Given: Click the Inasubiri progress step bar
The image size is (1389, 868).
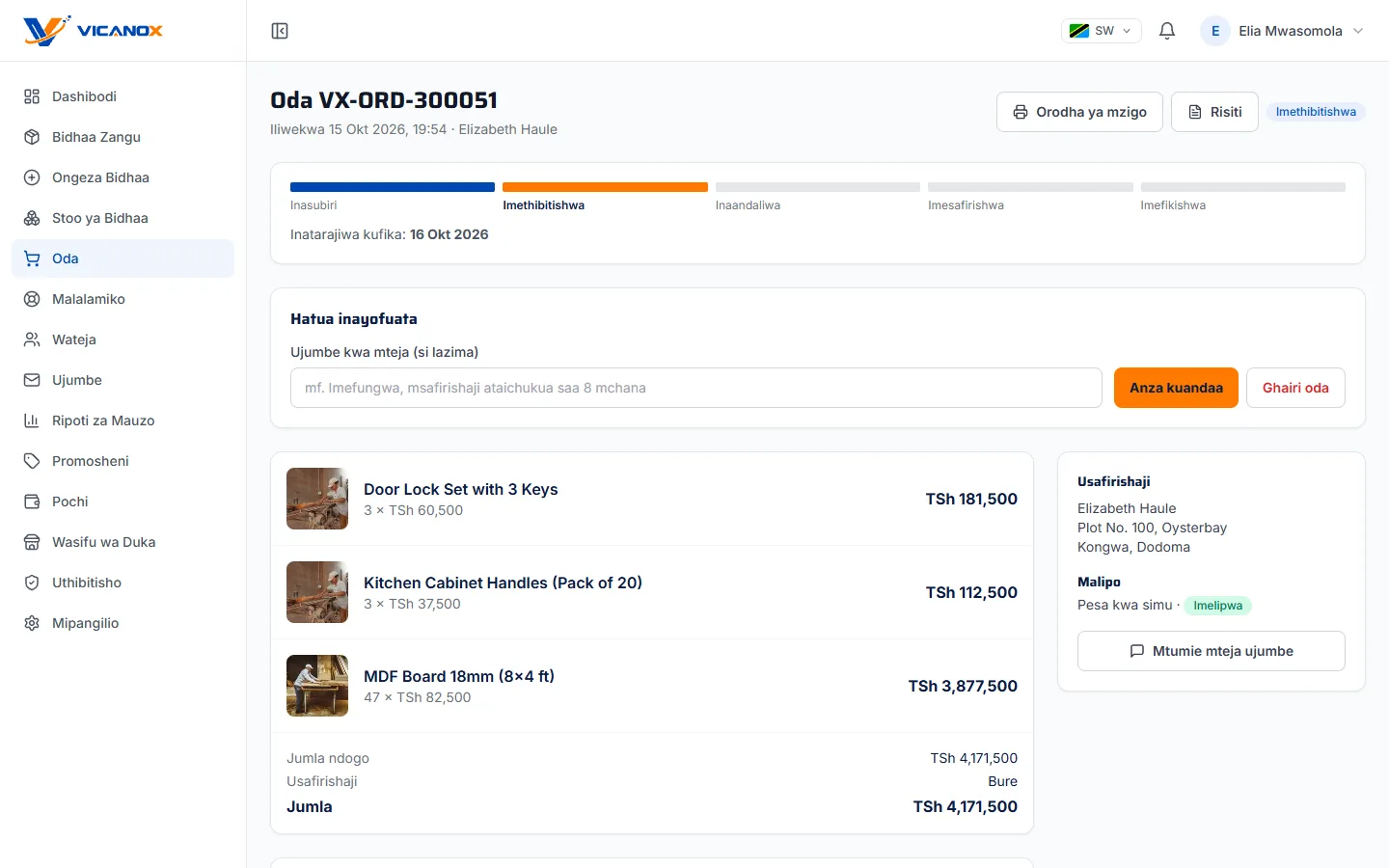Looking at the screenshot, I should (x=393, y=187).
